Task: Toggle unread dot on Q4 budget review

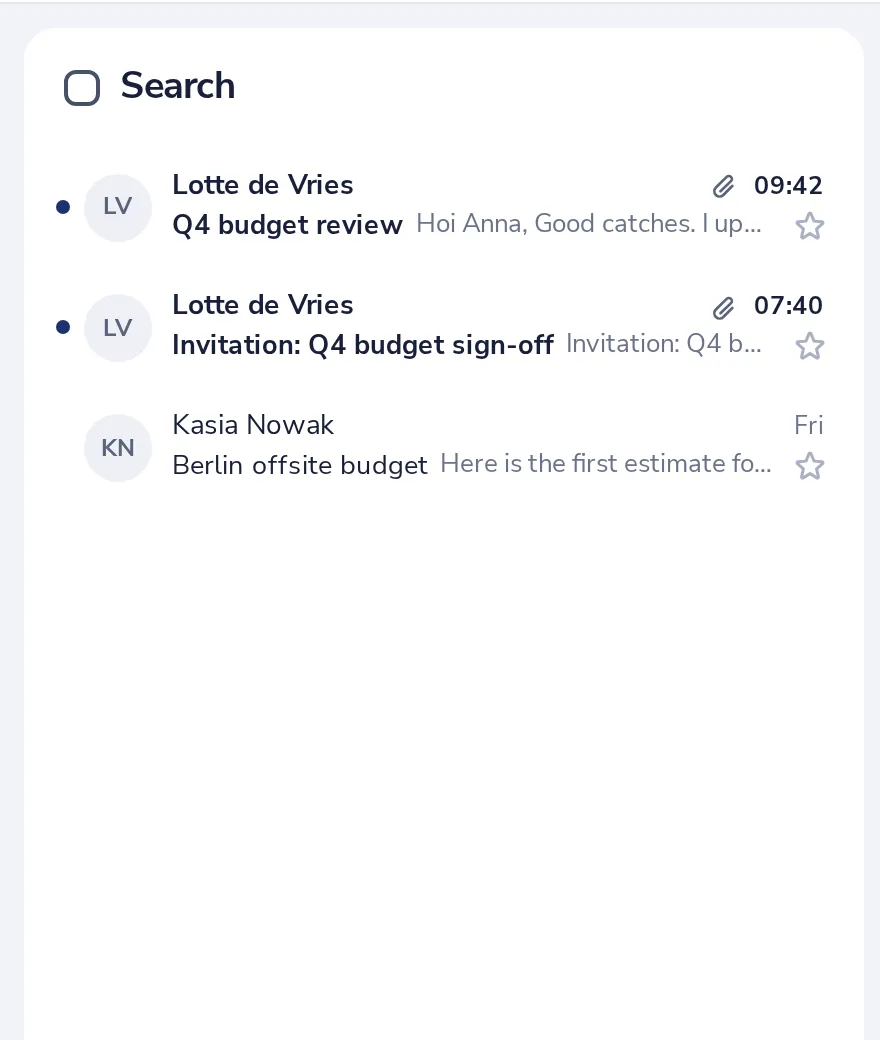Action: [63, 208]
